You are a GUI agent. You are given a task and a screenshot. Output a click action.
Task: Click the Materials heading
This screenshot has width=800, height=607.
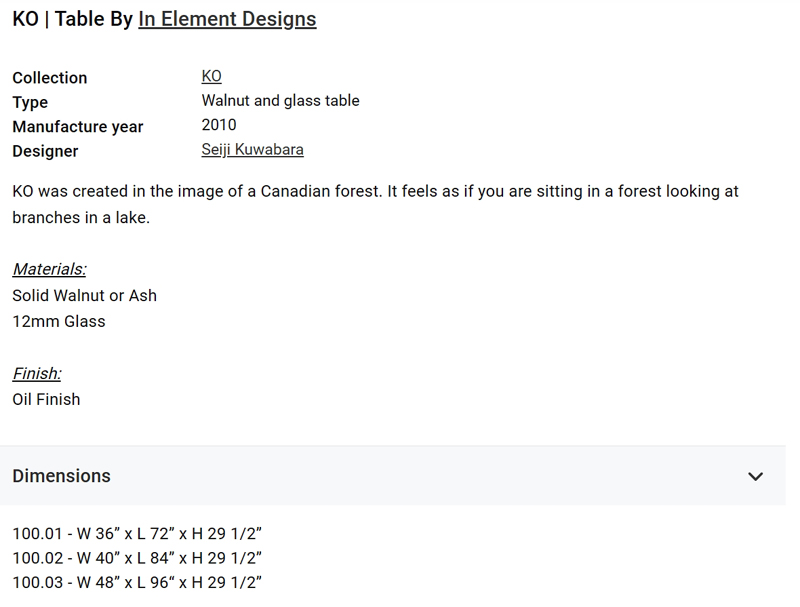(x=49, y=269)
